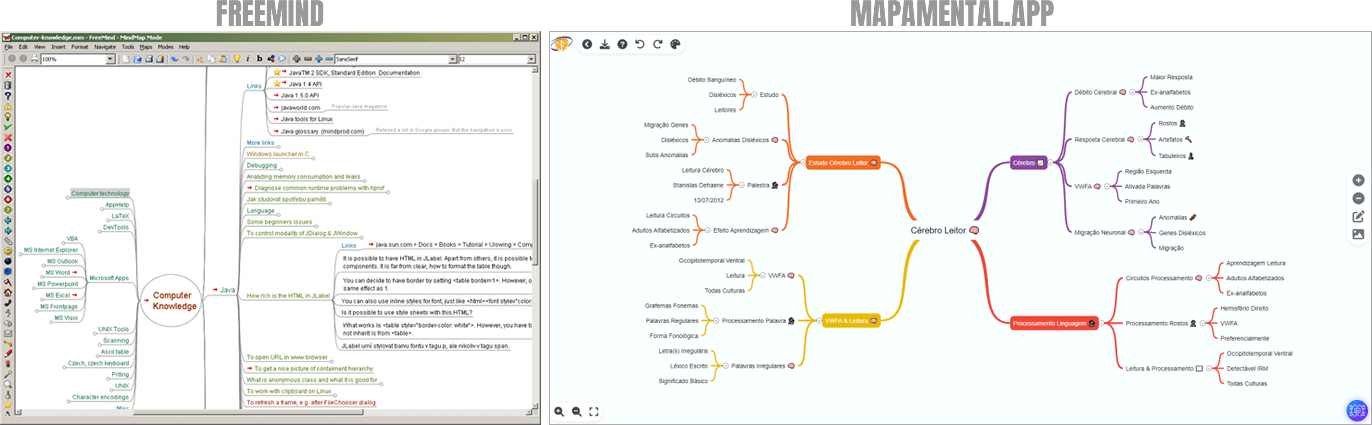Download the map in Mapamental.app
1372x425 pixels.
[605, 44]
